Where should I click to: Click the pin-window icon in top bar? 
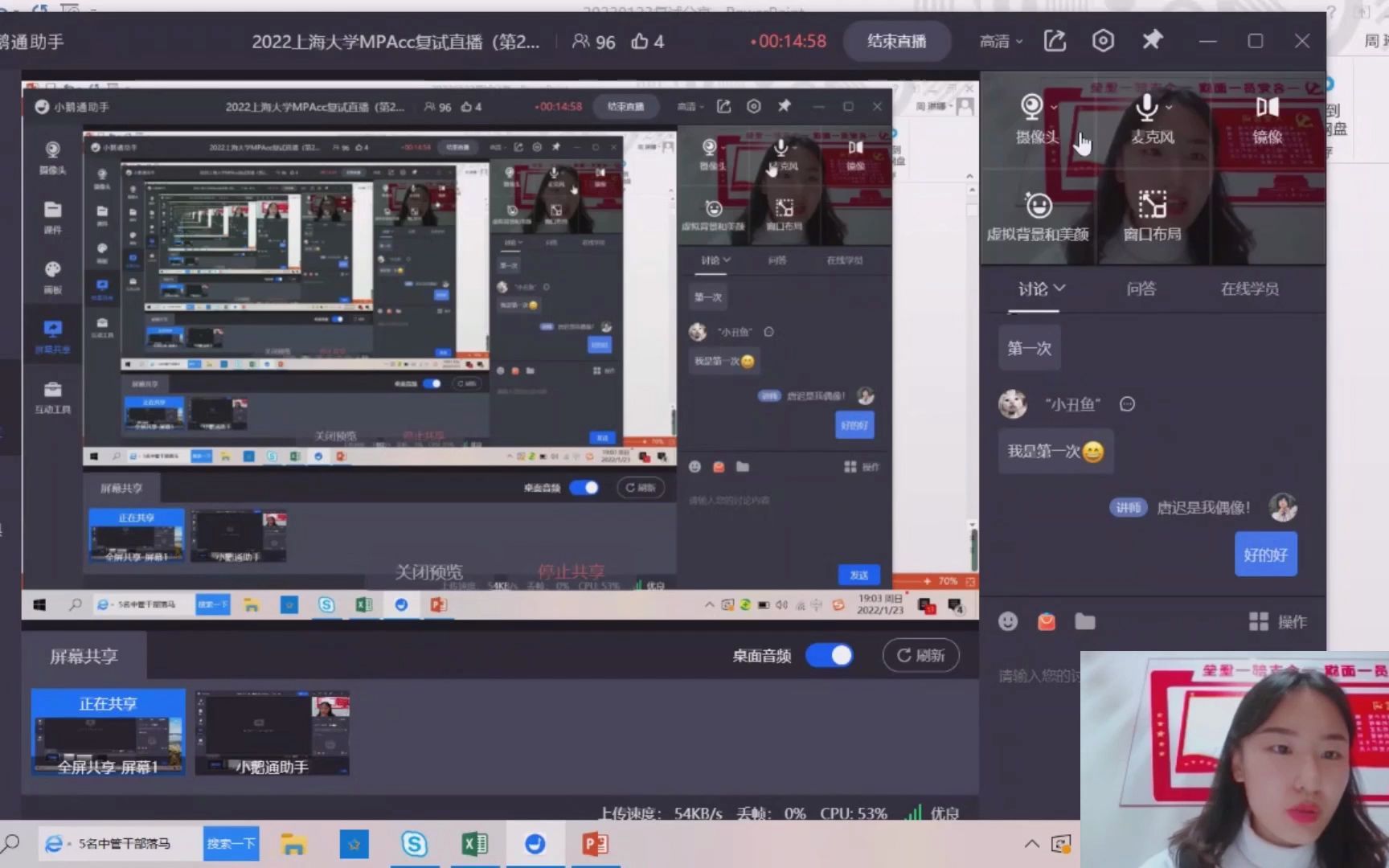point(1152,39)
